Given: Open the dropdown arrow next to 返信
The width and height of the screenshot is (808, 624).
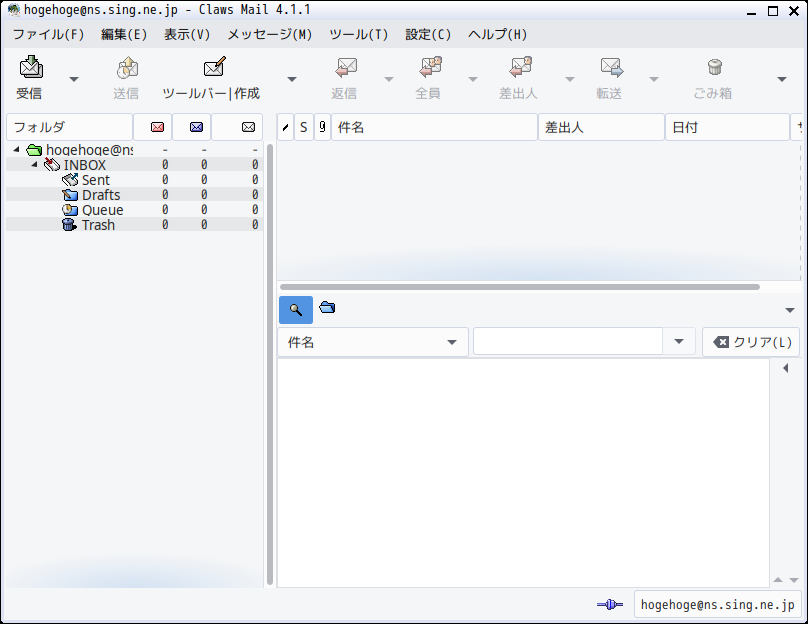Looking at the screenshot, I should (389, 79).
